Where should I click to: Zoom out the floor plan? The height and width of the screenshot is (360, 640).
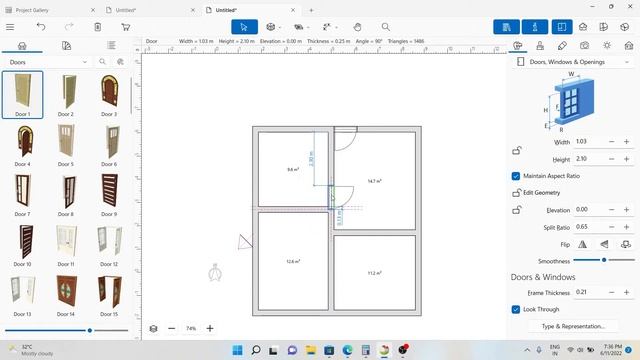point(172,328)
